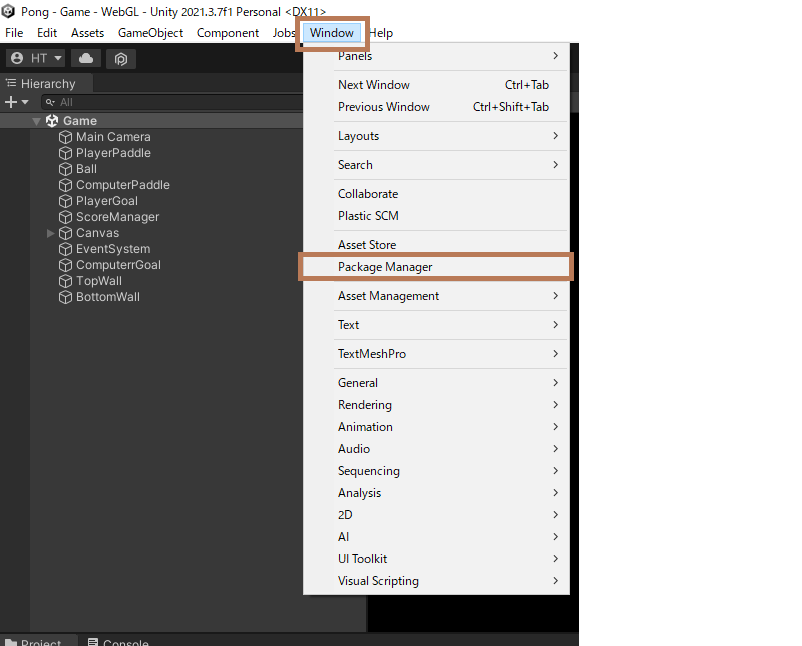Click the cube icon of ComputerrGoal
Viewport: 802px width, 646px height.
coord(65,265)
